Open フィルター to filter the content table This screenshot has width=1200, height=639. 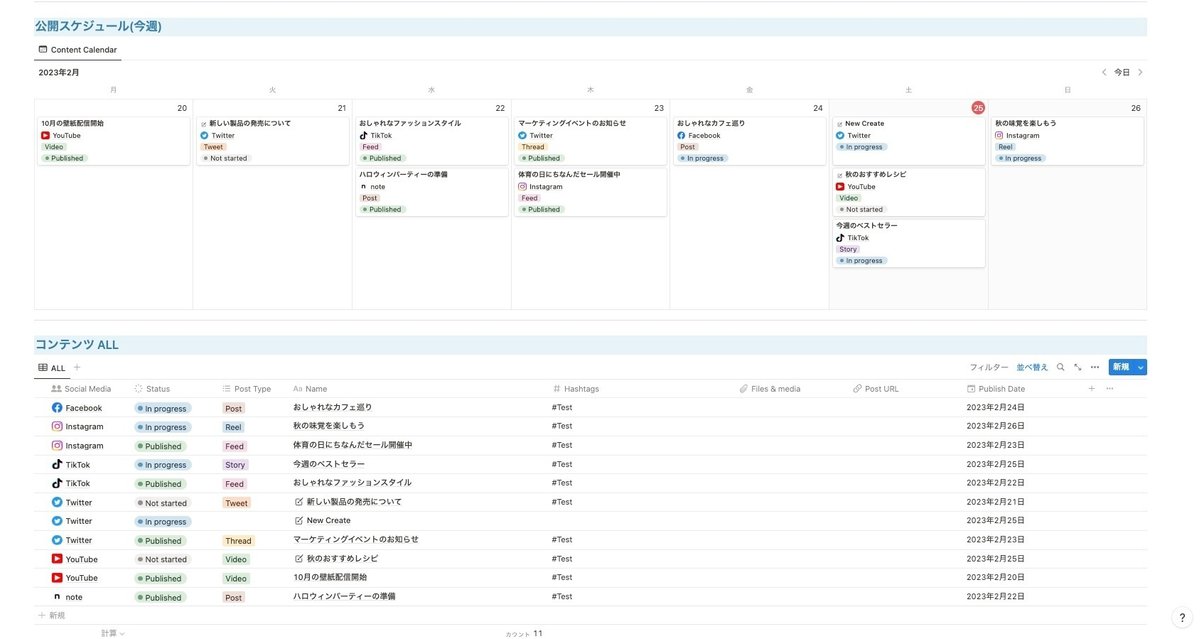(990, 365)
